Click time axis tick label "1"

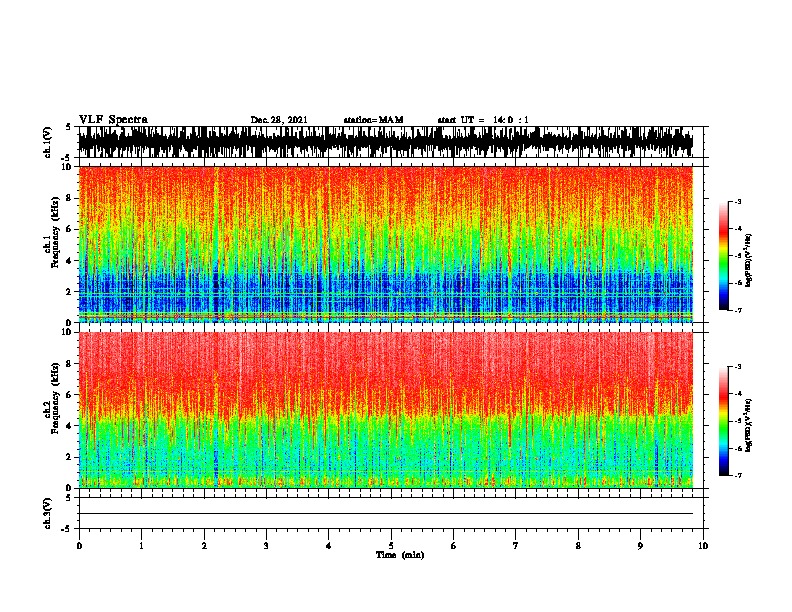[141, 546]
